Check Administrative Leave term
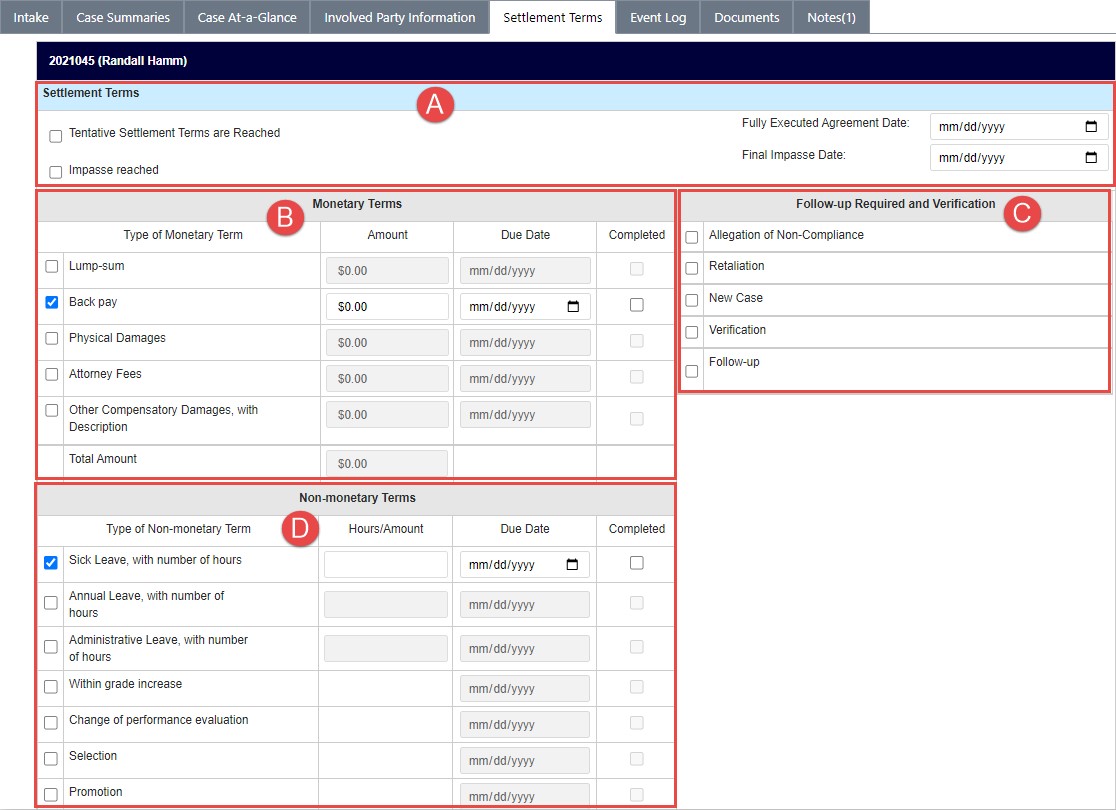 pyautogui.click(x=51, y=647)
